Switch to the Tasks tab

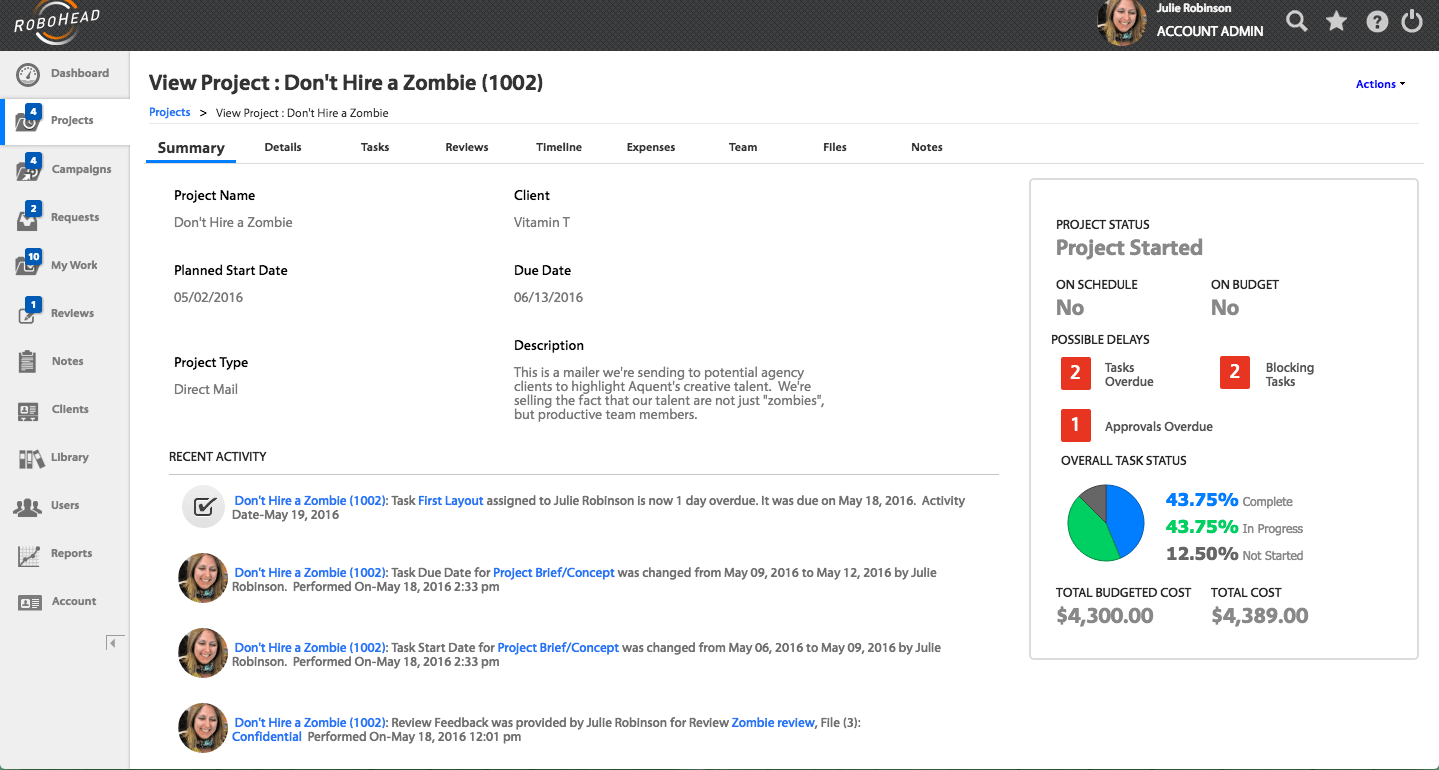click(x=375, y=147)
